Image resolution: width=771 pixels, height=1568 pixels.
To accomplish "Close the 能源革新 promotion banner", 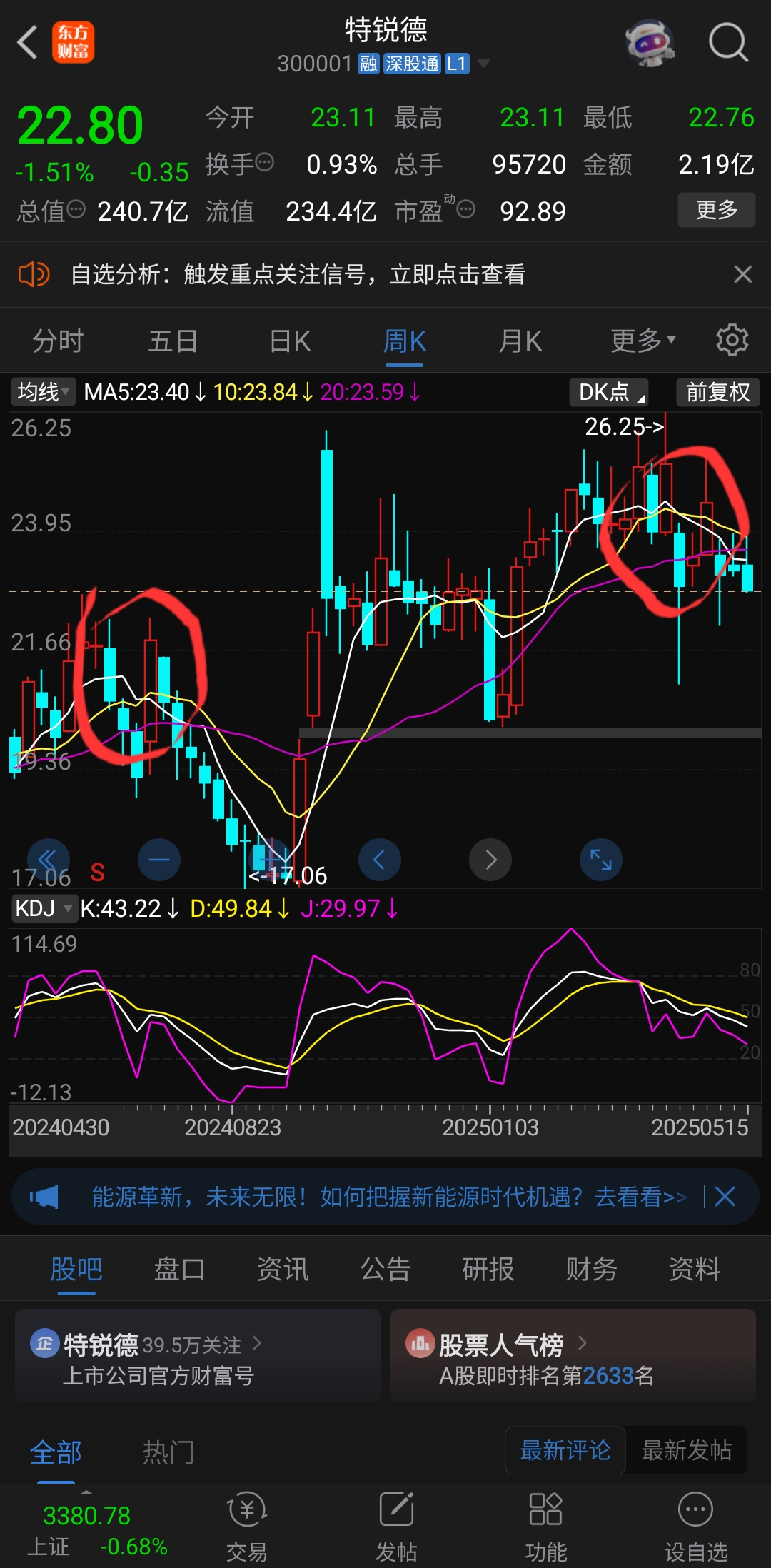I will point(725,1197).
